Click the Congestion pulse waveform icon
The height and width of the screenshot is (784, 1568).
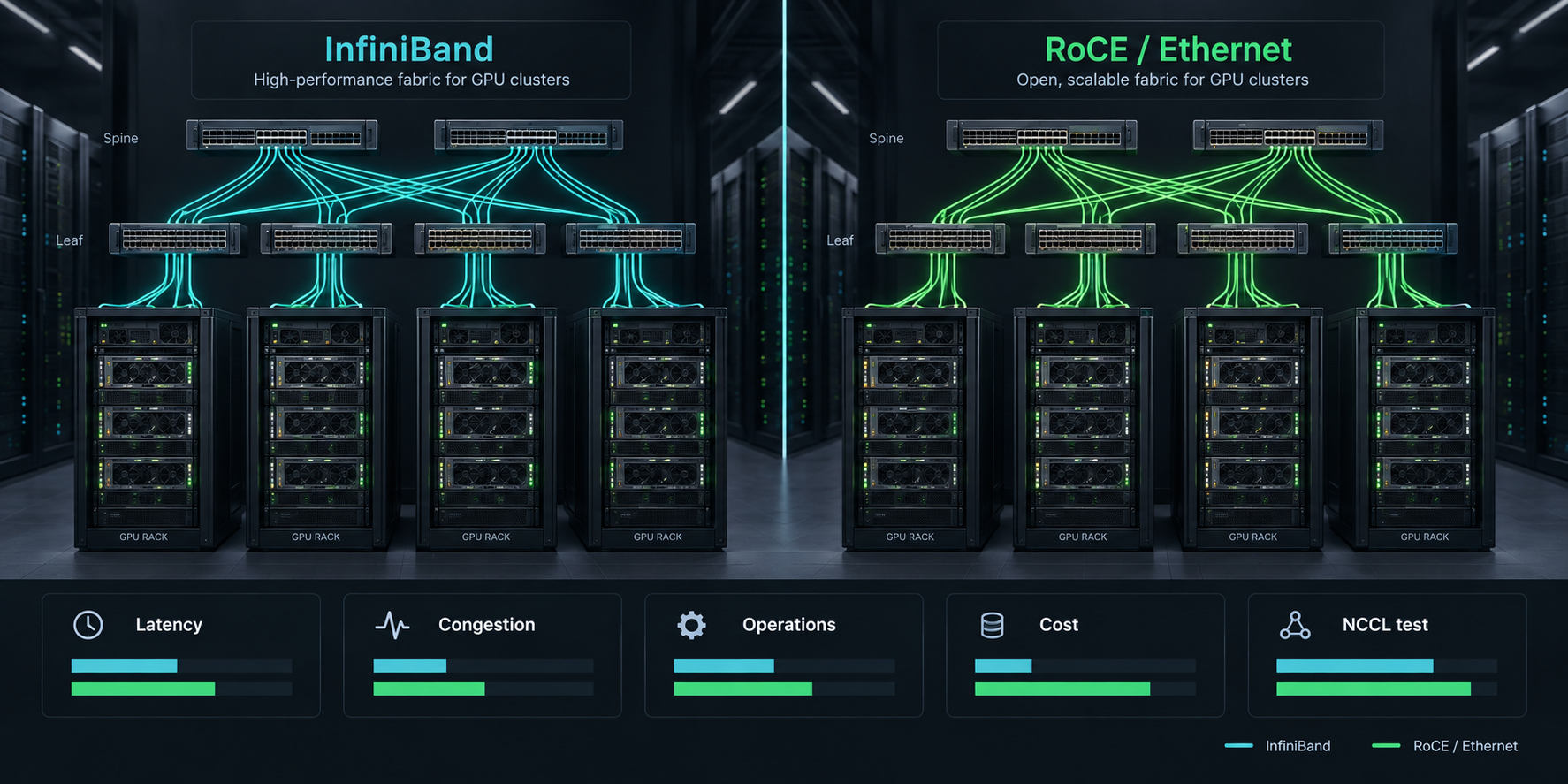392,625
